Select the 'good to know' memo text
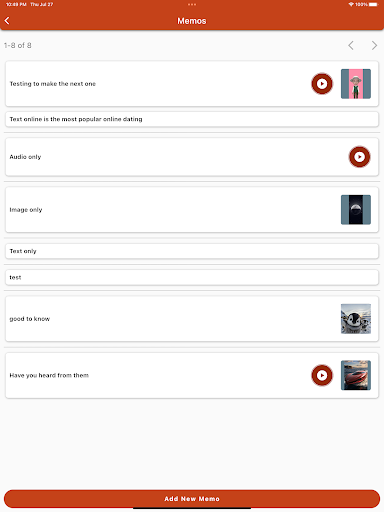Viewport: 384px width, 512px height. [30, 319]
